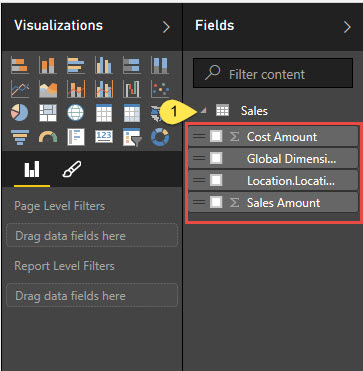
Task: Switch to the Format paintbrush tab
Action: (72, 169)
